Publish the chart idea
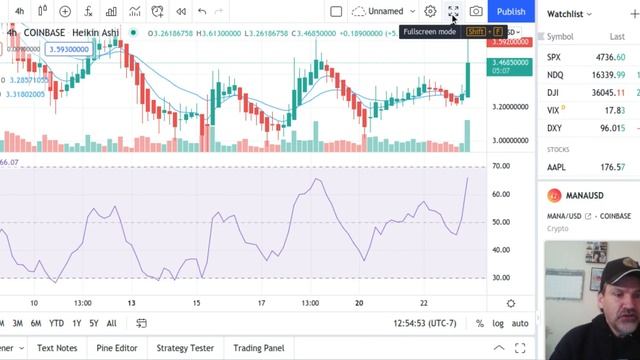The width and height of the screenshot is (640, 360). [x=511, y=11]
